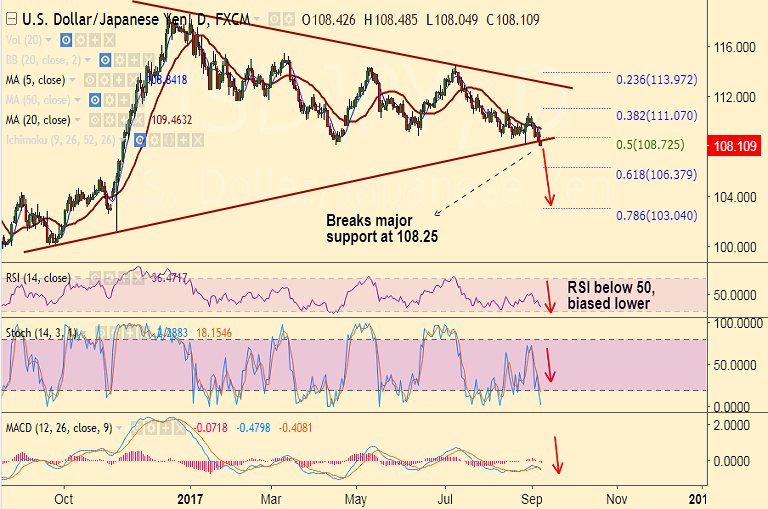Toggle main USD/JPY series visibility eye
Image resolution: width=768 pixels, height=509 pixels.
click(x=274, y=20)
